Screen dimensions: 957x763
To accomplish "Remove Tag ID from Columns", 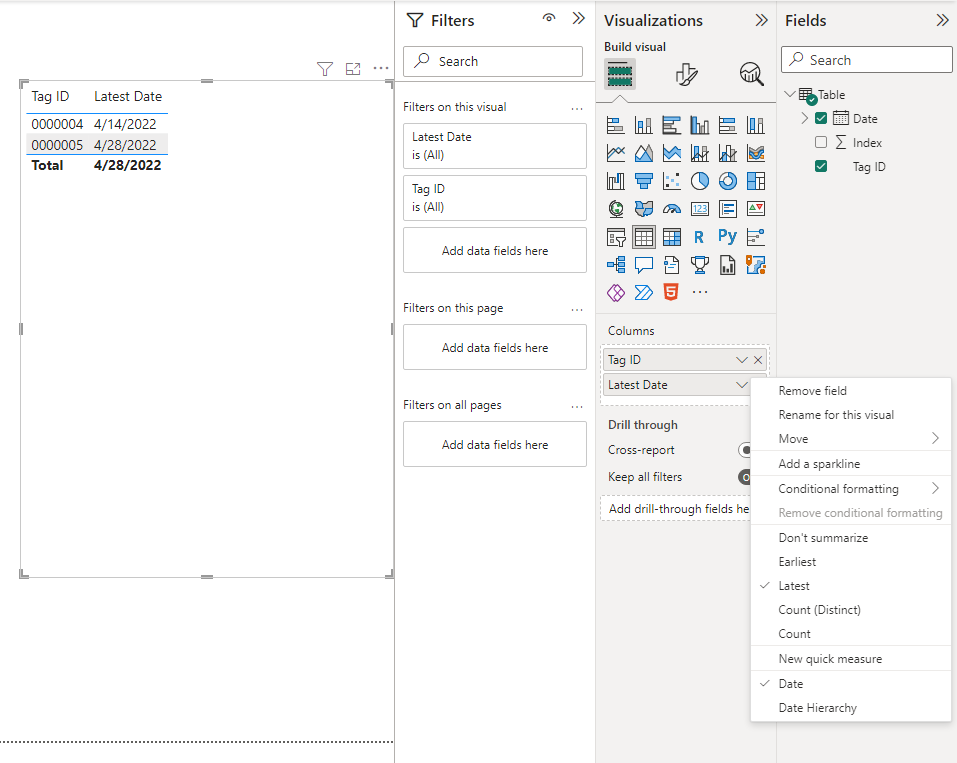I will 758,360.
